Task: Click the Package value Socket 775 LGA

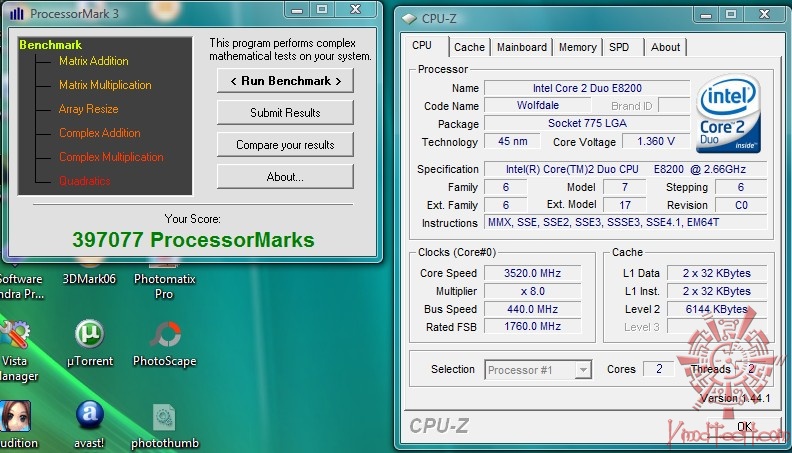Action: [587, 123]
